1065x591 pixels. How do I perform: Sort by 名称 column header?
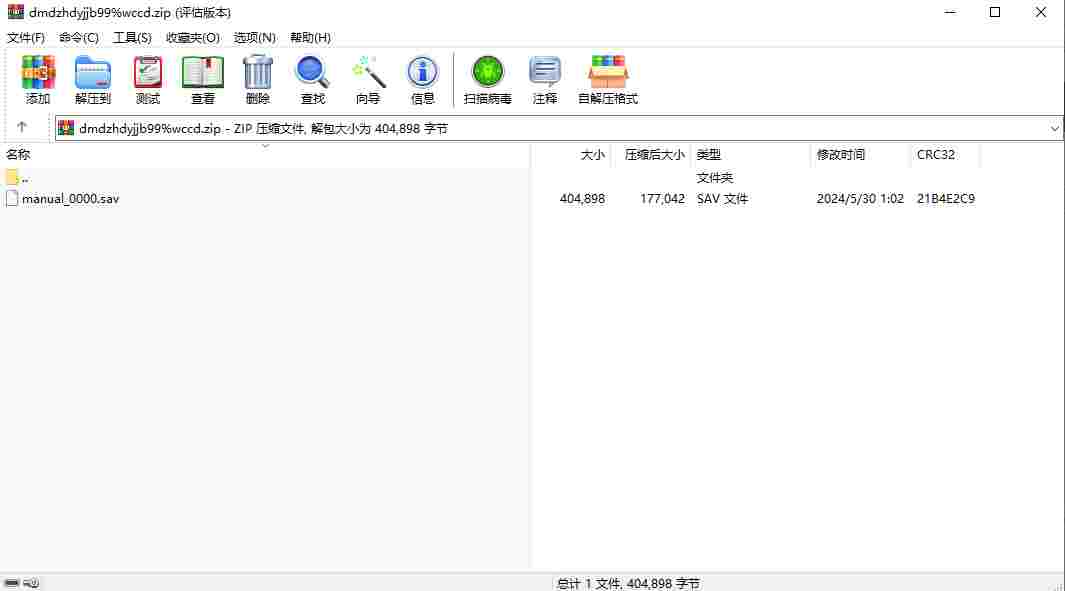point(18,155)
